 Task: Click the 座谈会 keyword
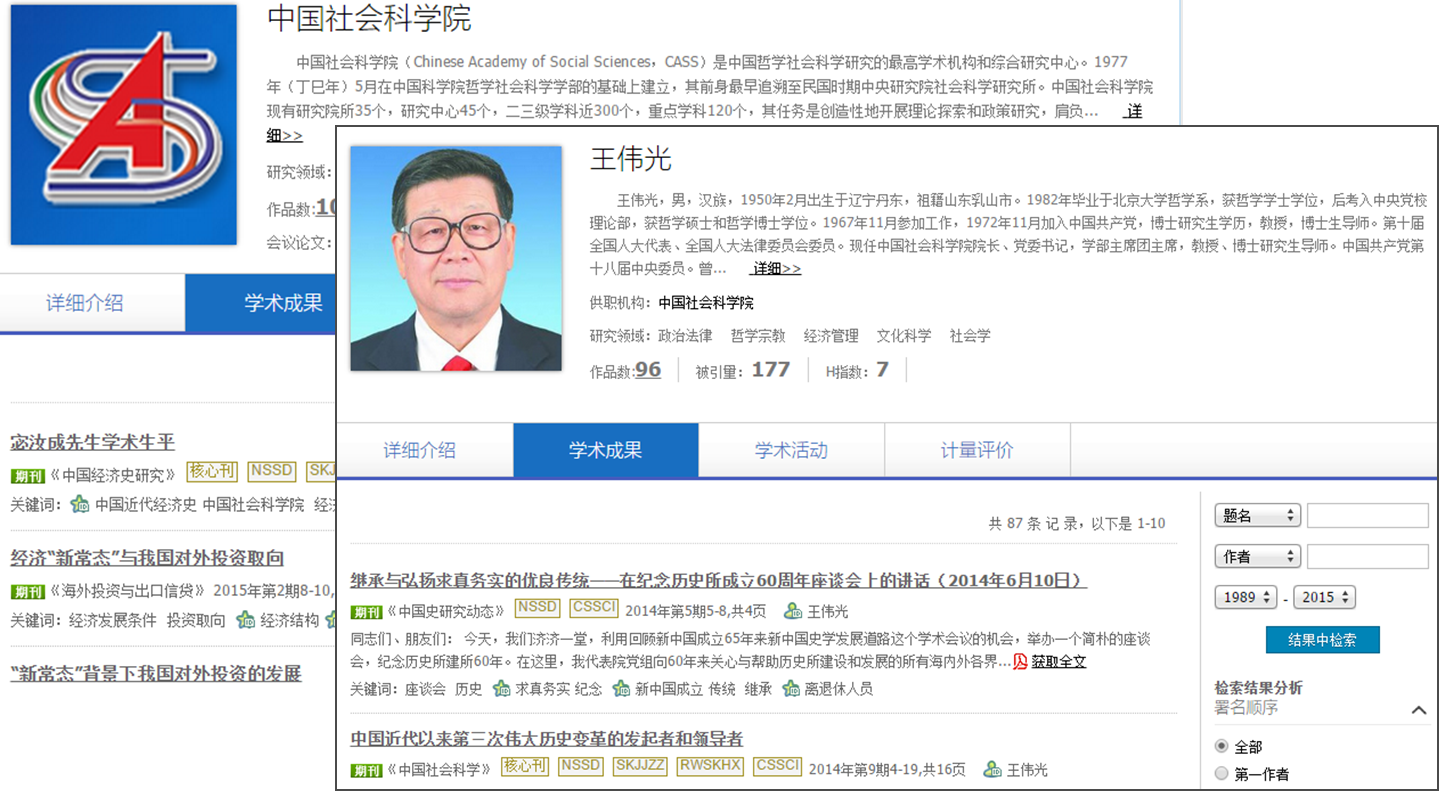pyautogui.click(x=425, y=689)
